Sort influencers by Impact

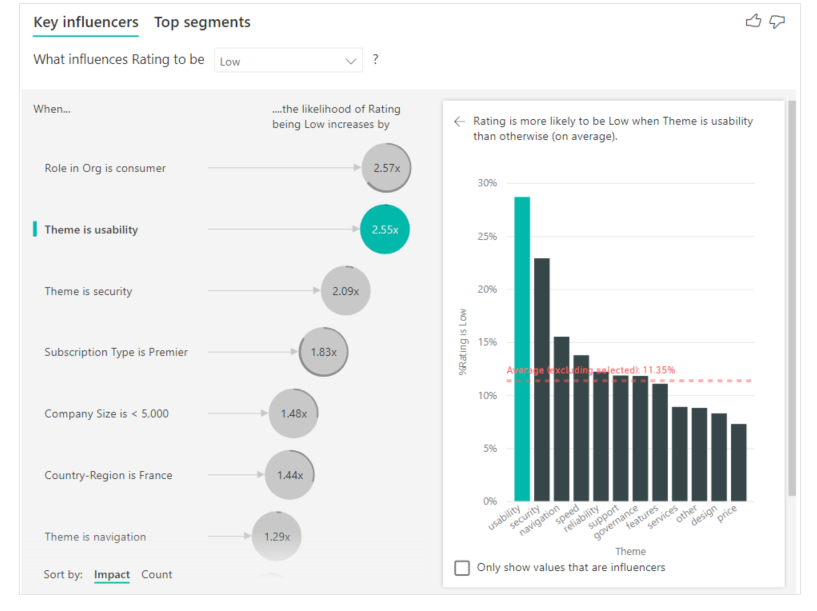click(112, 575)
